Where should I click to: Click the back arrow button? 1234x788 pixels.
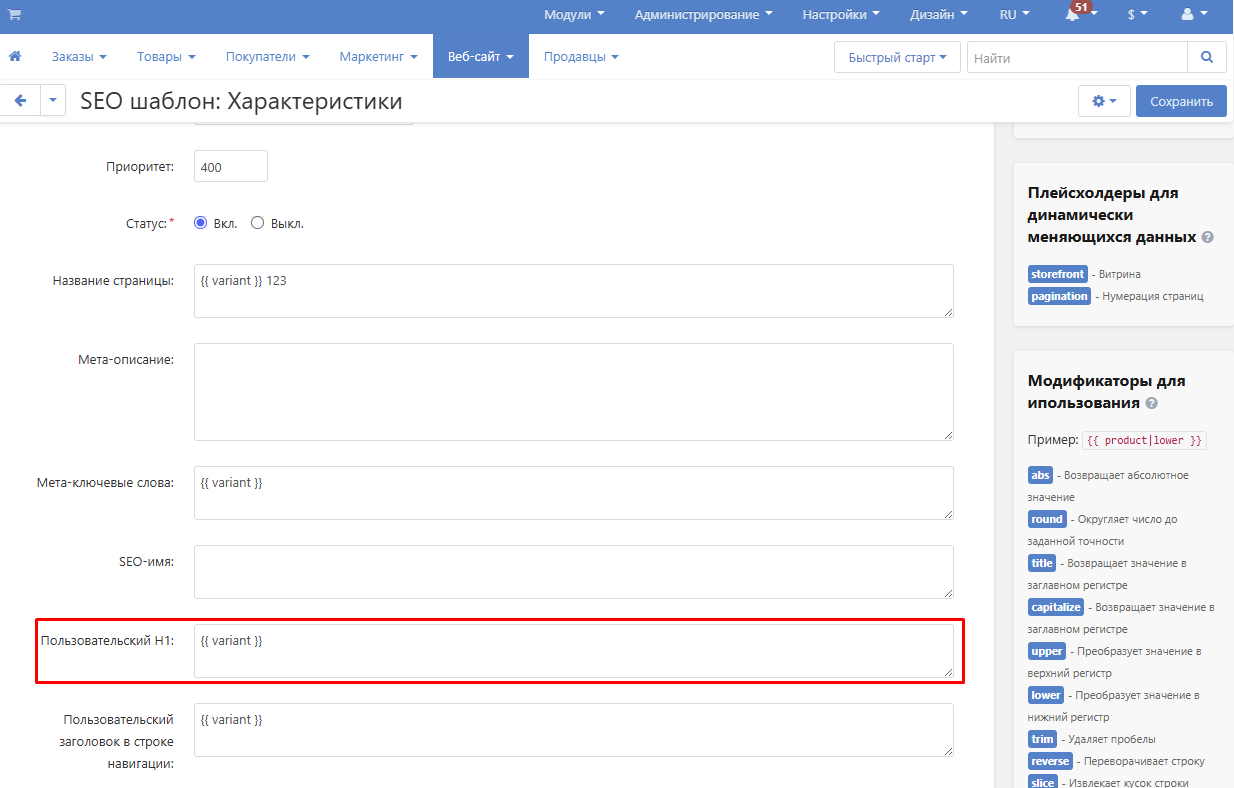tap(20, 101)
